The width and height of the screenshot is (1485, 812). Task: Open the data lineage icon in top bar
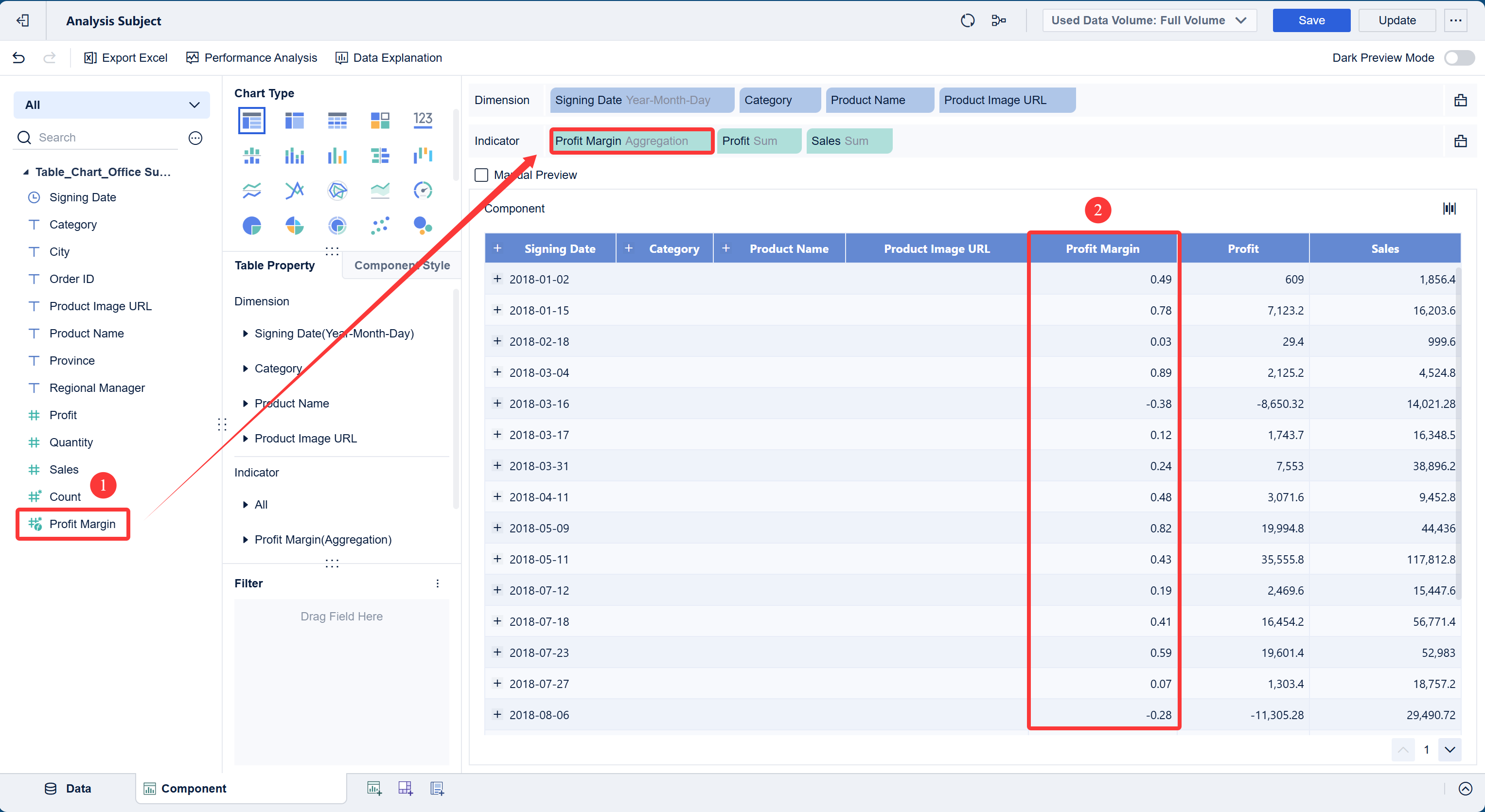pyautogui.click(x=999, y=20)
